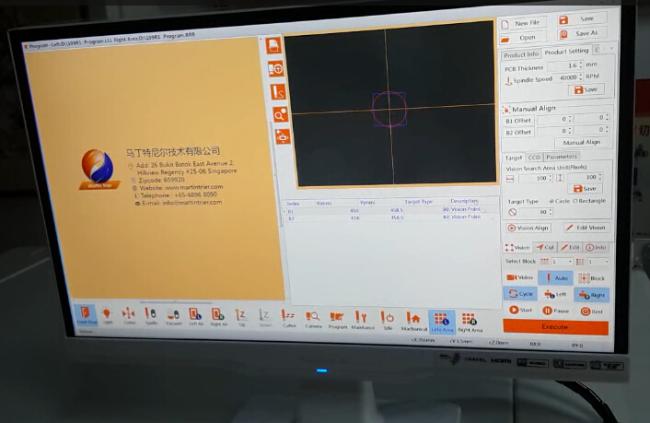This screenshot has width=650, height=423.
Task: Select the Circle target type radio
Action: [554, 200]
